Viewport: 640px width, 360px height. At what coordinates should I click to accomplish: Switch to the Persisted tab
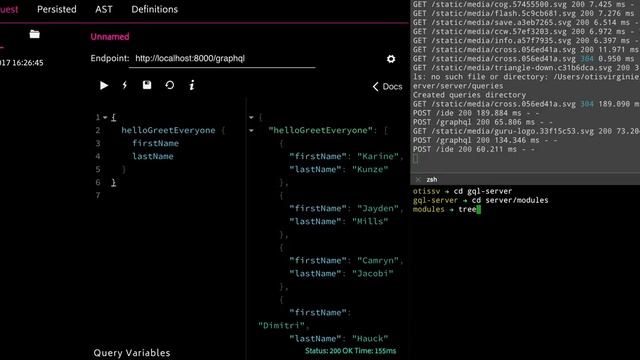tap(57, 9)
